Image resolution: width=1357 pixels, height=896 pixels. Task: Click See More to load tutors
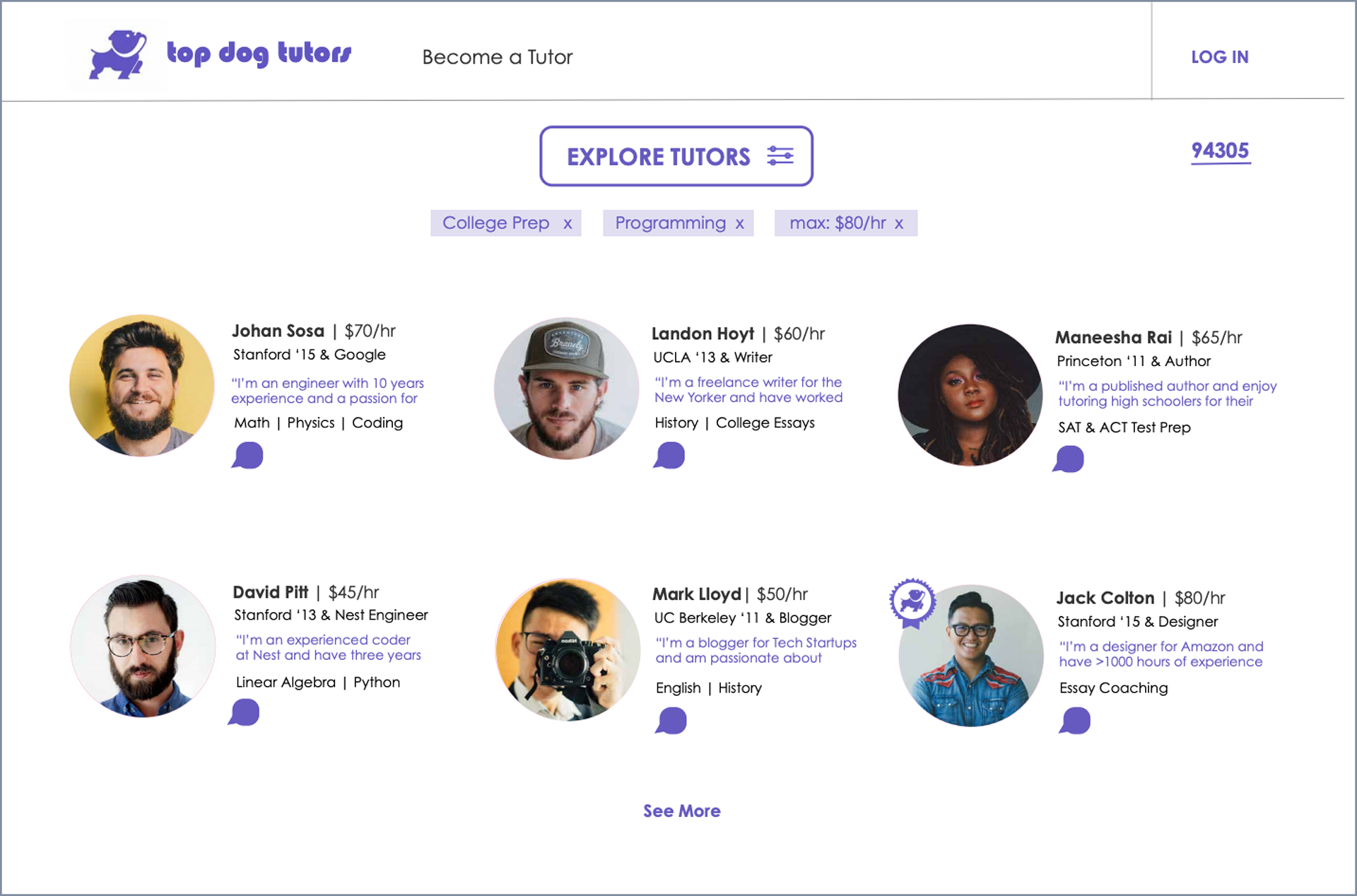(681, 810)
